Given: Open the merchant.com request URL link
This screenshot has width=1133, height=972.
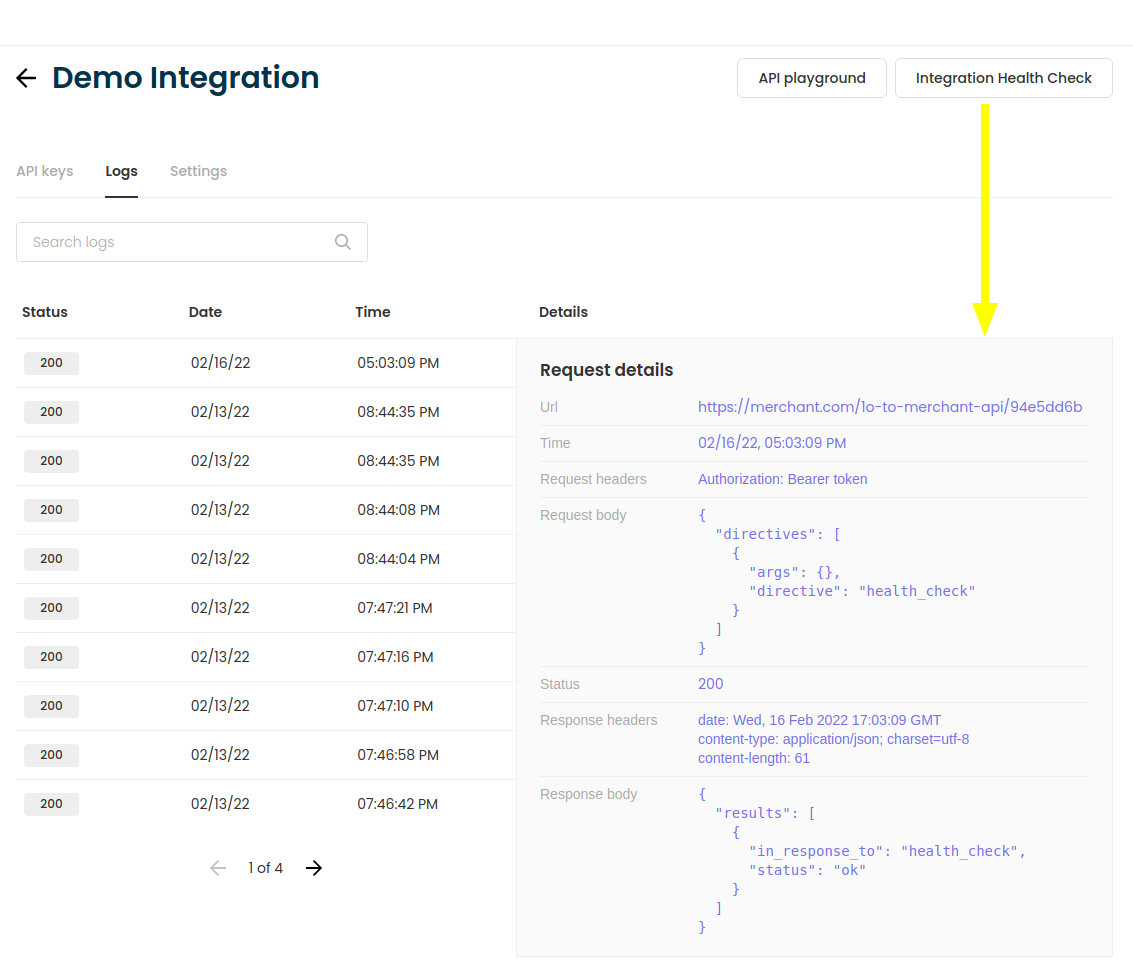Looking at the screenshot, I should (889, 407).
